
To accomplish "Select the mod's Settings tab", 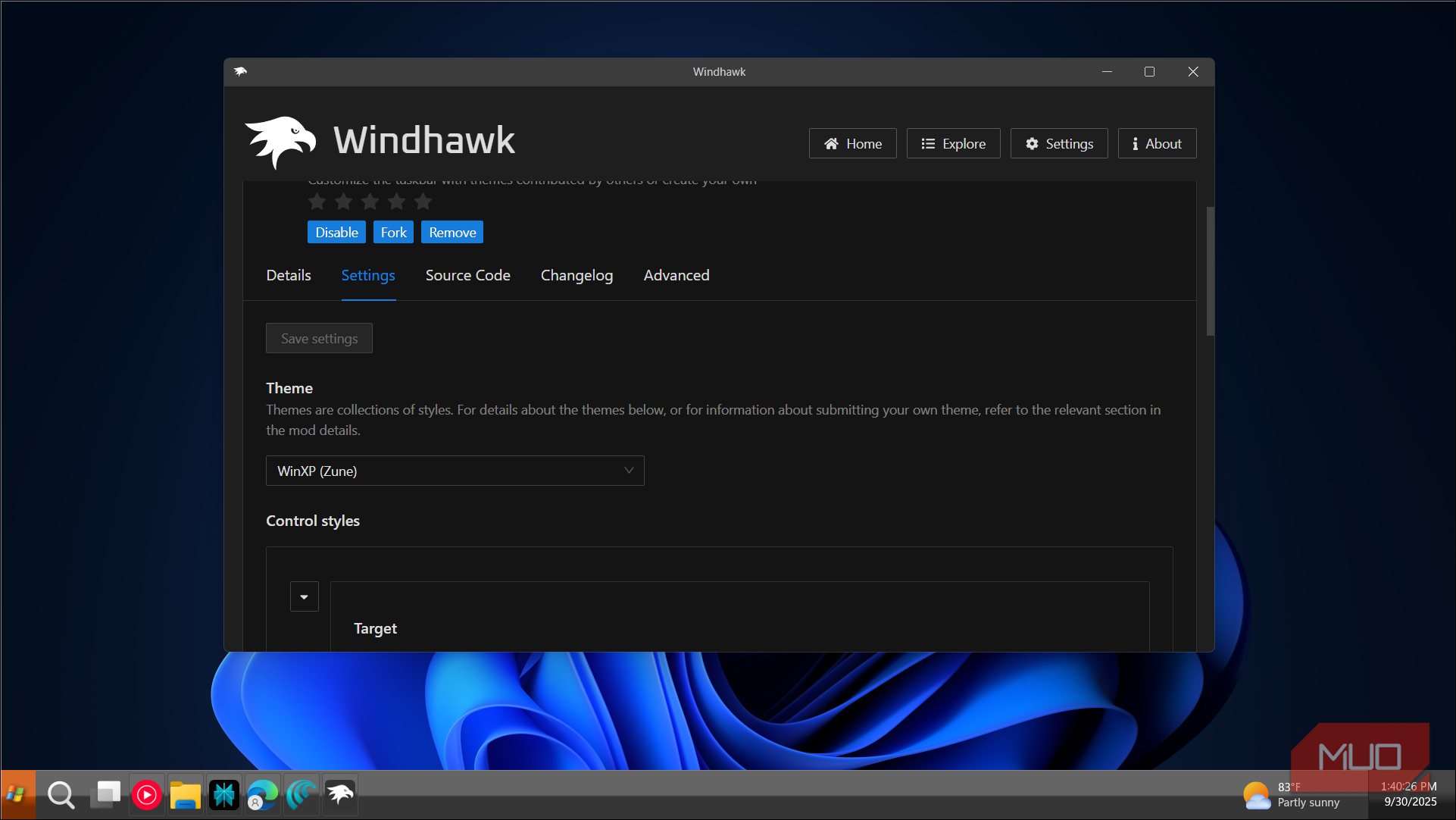I will click(368, 275).
